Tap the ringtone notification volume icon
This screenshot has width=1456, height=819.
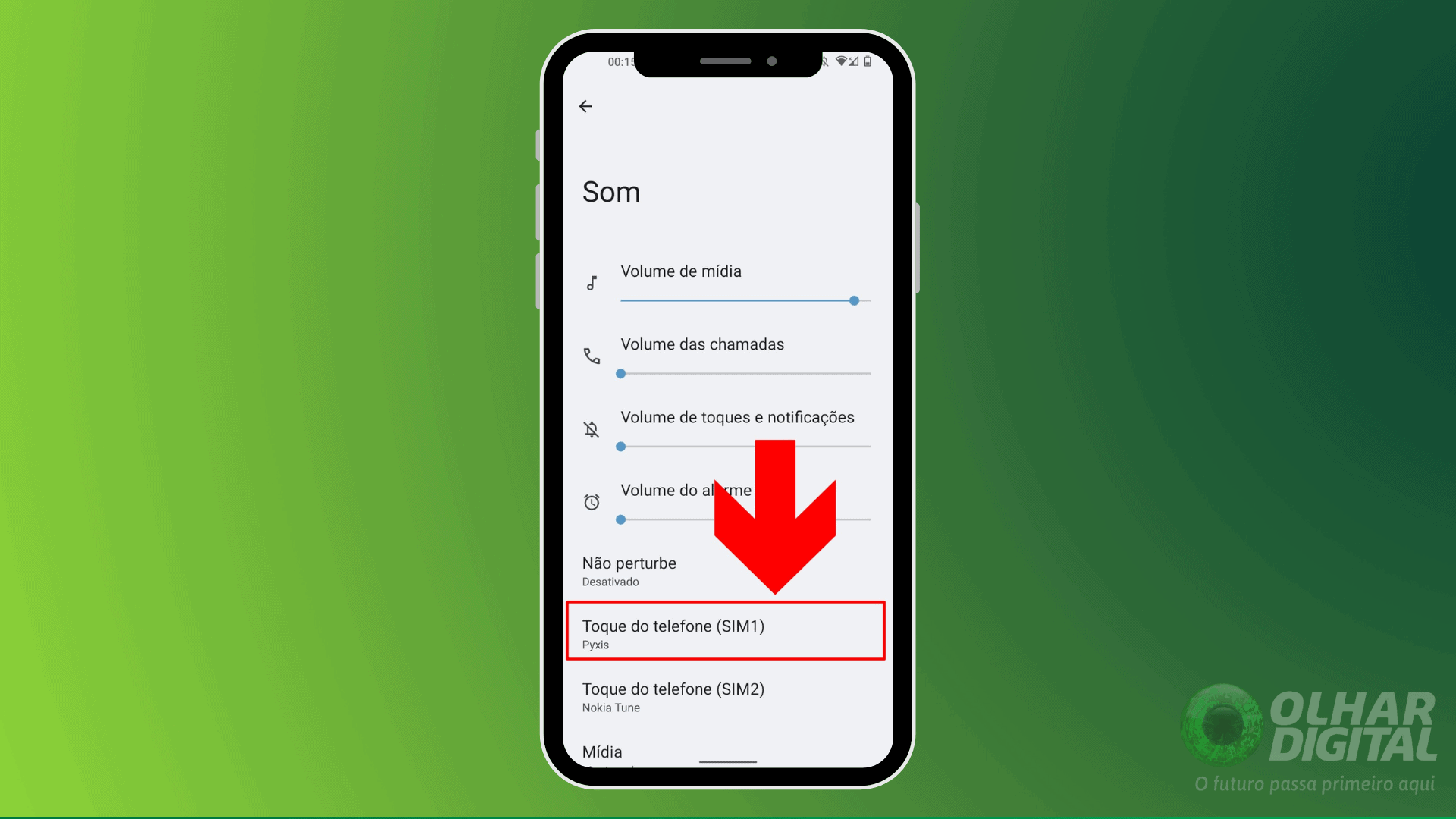point(591,428)
